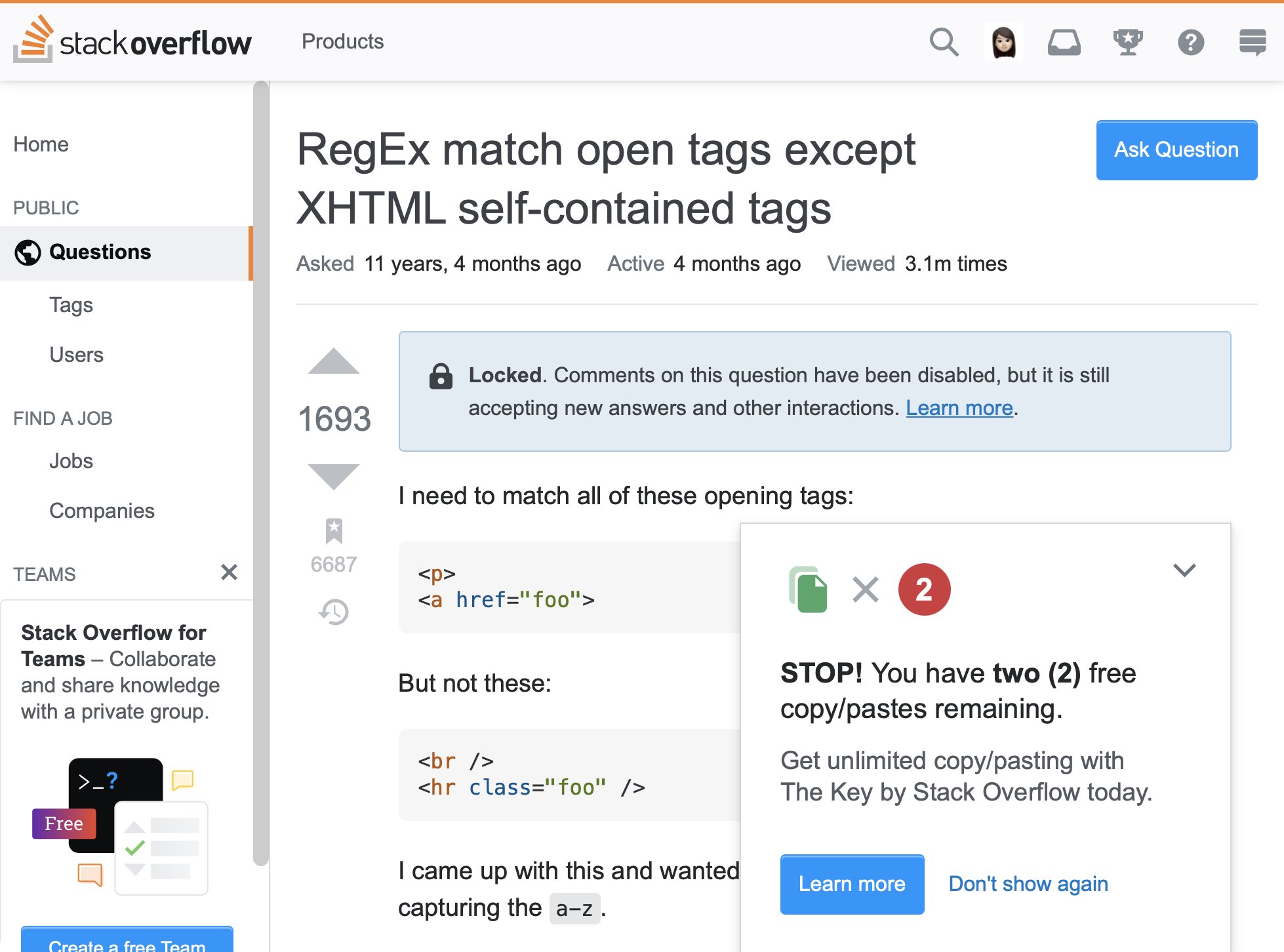Click the help question mark icon
Screen dimensions: 1284x952
click(1190, 43)
